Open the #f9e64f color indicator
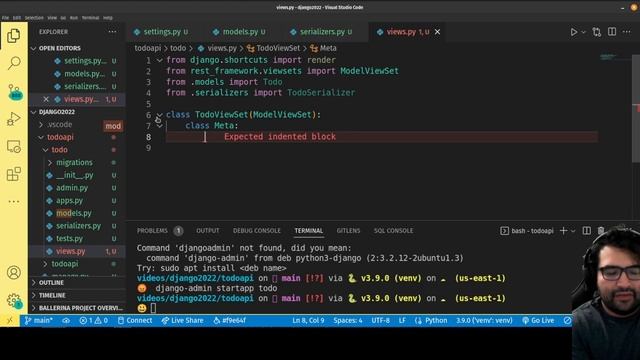The image size is (640, 360). [x=229, y=320]
